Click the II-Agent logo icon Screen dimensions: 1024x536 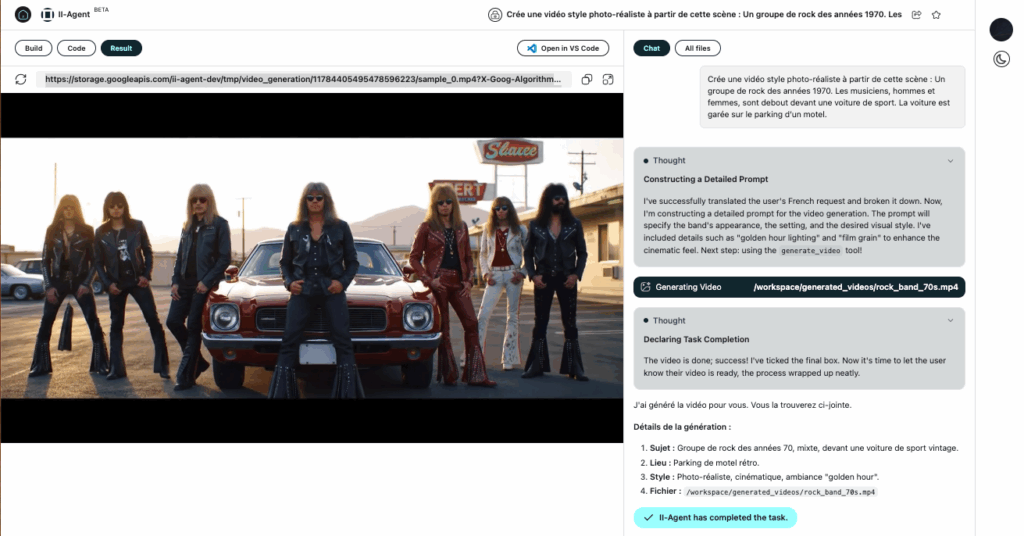(47, 15)
